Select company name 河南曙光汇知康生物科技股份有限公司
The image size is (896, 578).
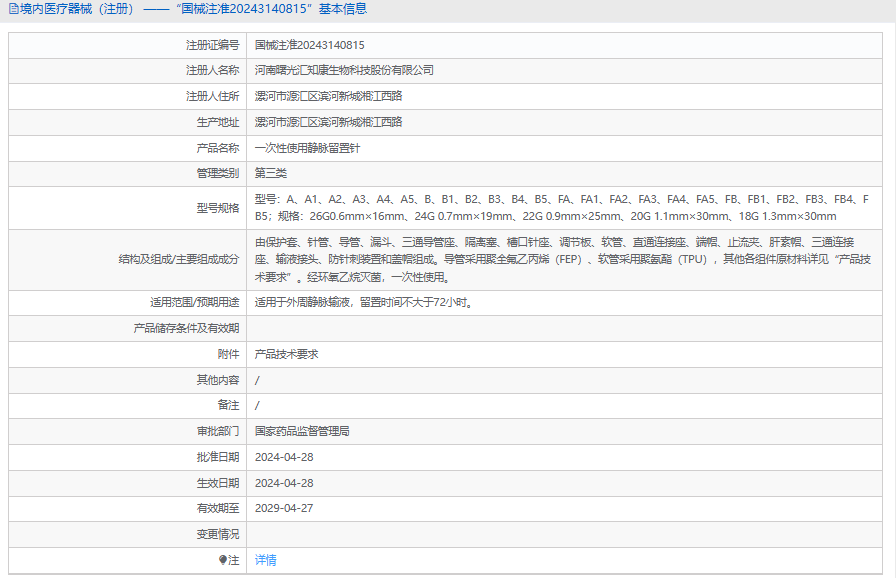344,70
